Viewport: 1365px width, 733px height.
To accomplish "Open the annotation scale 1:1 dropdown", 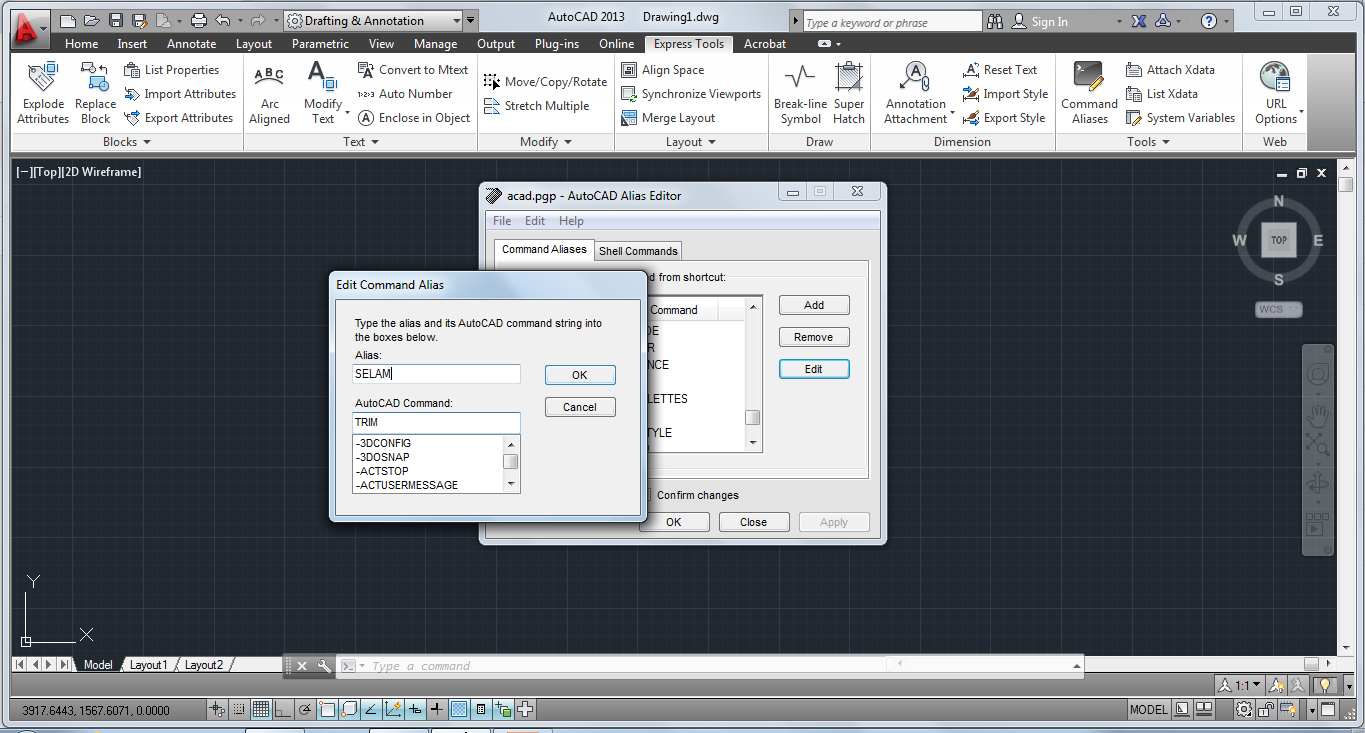I will pos(1238,685).
